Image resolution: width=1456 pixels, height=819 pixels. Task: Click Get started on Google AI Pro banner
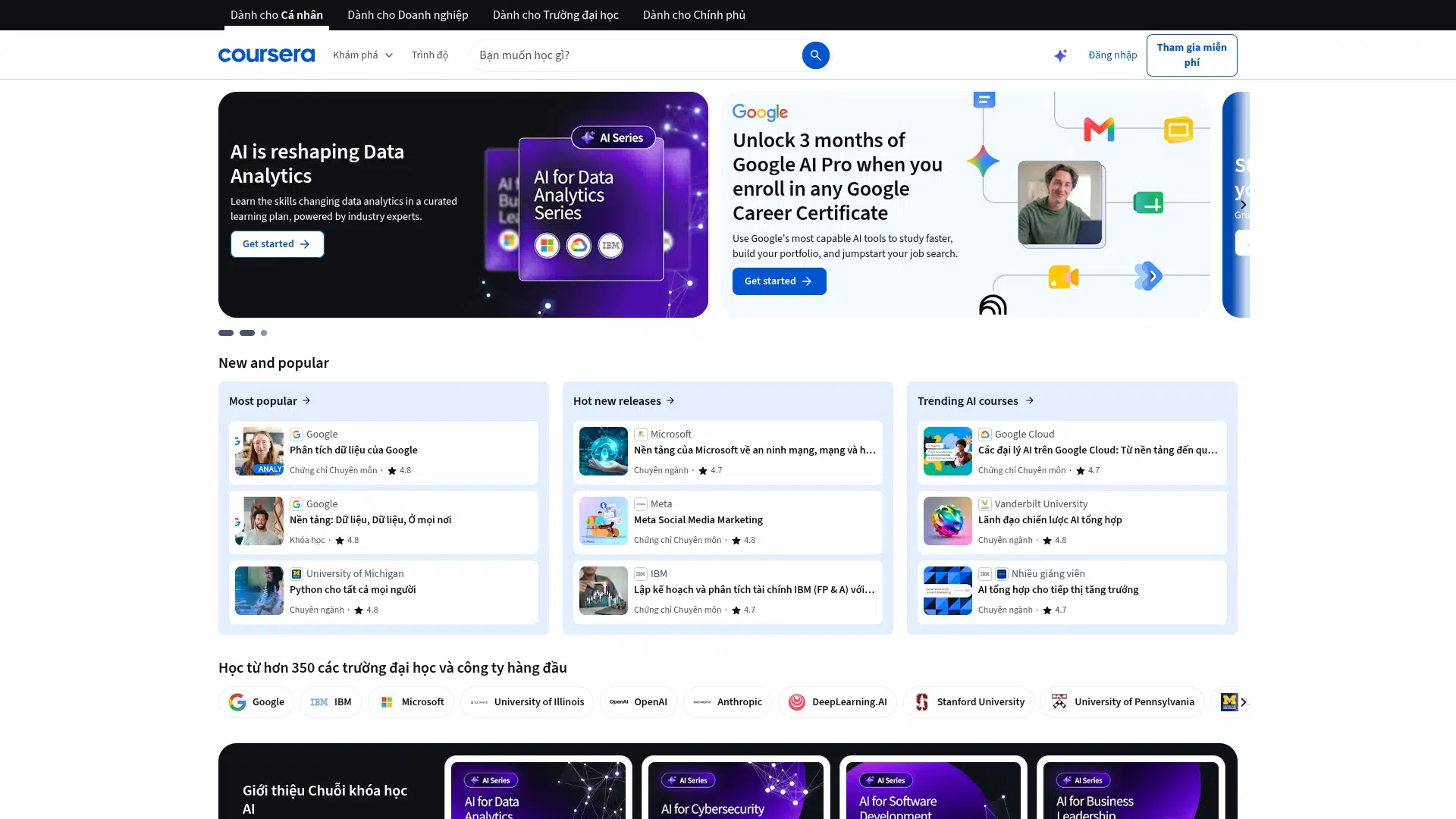click(x=779, y=281)
